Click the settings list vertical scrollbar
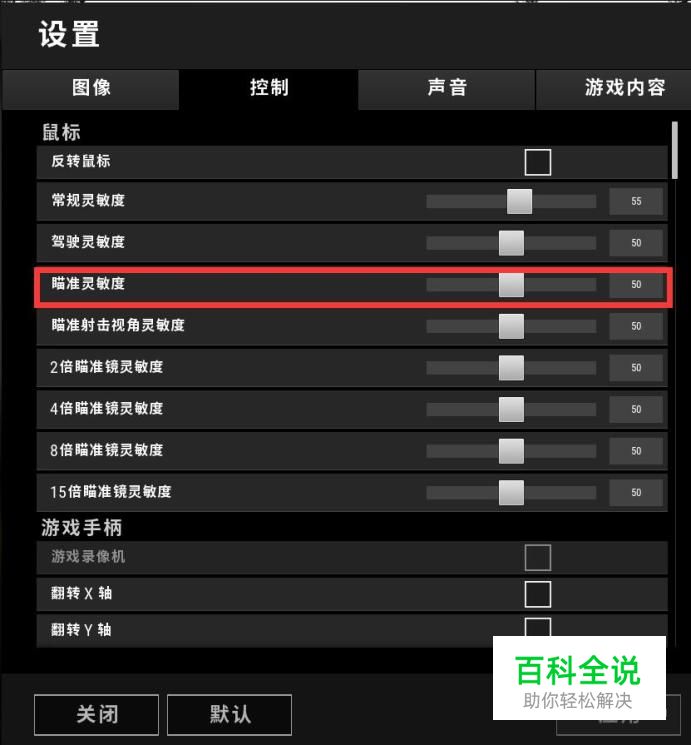691x745 pixels. point(674,151)
